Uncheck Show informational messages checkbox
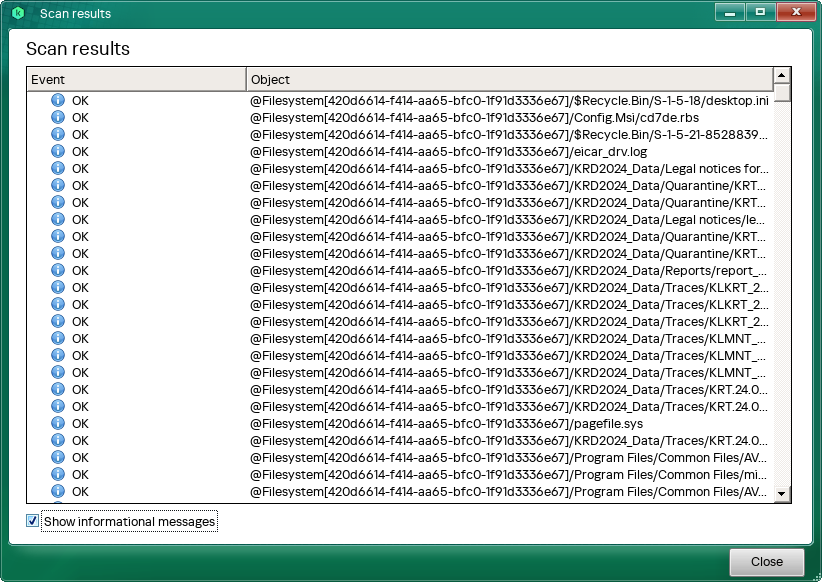The width and height of the screenshot is (822, 582). (33, 521)
